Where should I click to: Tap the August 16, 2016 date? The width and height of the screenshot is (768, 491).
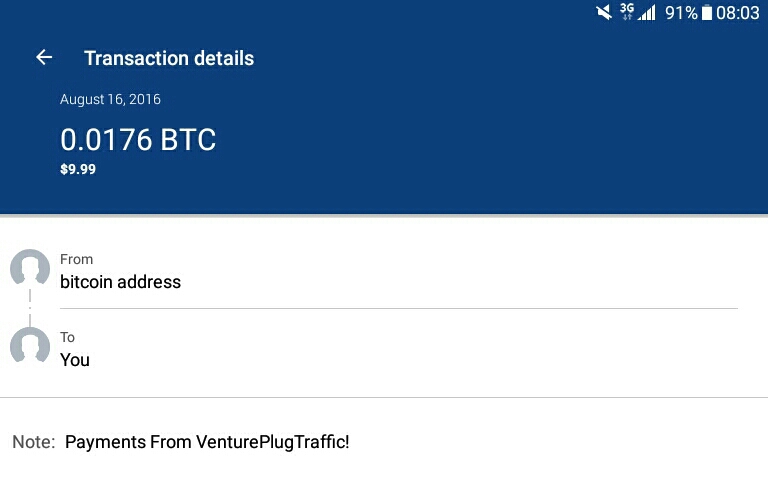[110, 99]
